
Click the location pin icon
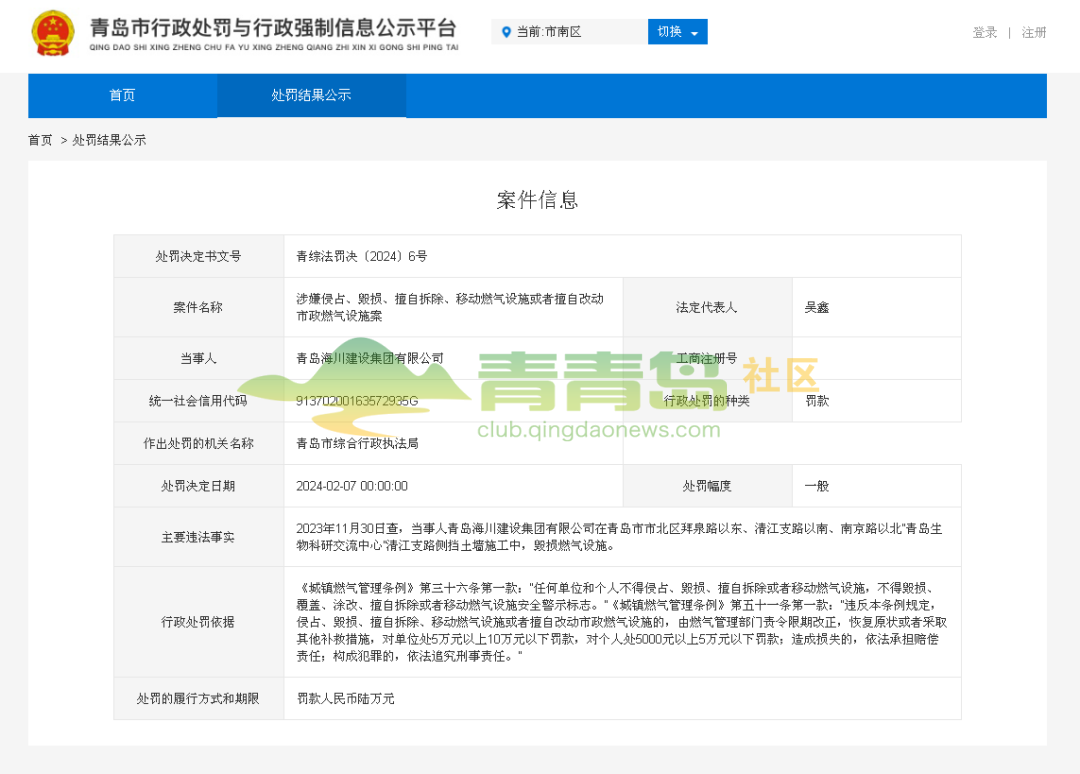tap(506, 32)
